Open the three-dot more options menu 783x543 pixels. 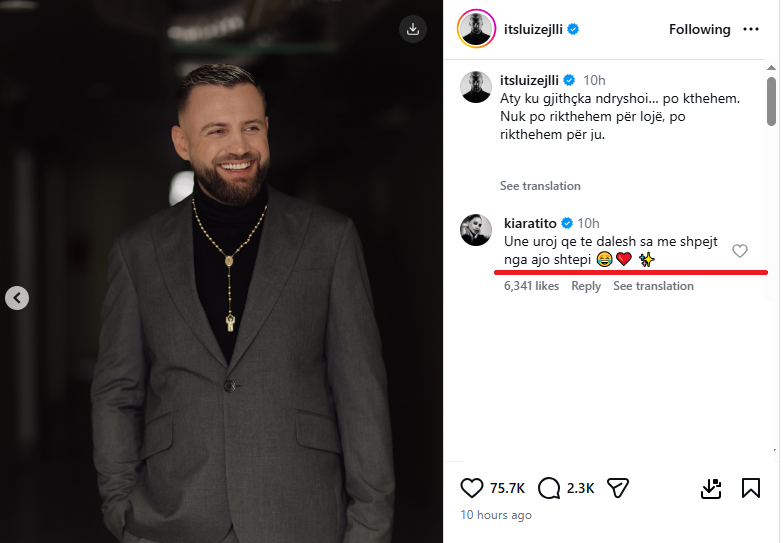coord(751,30)
